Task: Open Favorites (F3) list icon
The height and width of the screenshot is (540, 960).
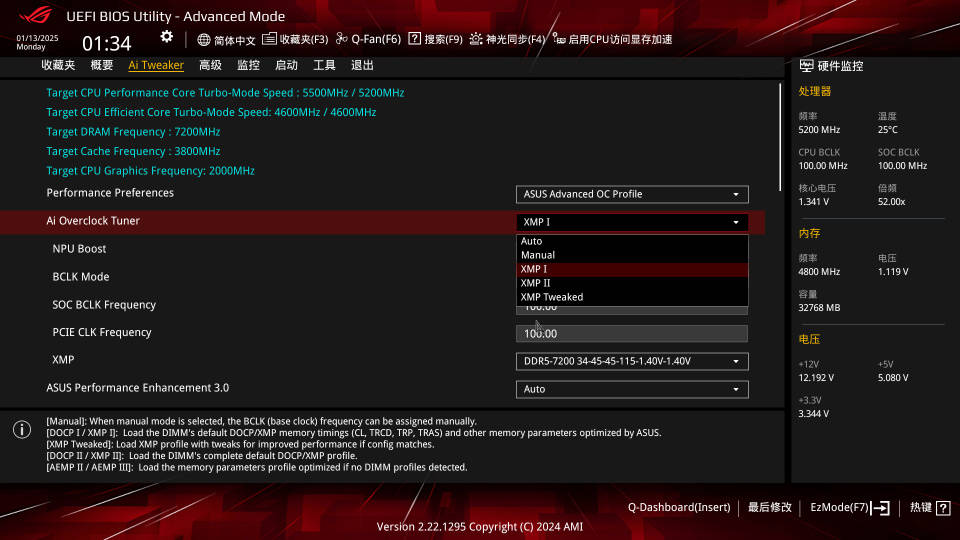Action: point(269,39)
